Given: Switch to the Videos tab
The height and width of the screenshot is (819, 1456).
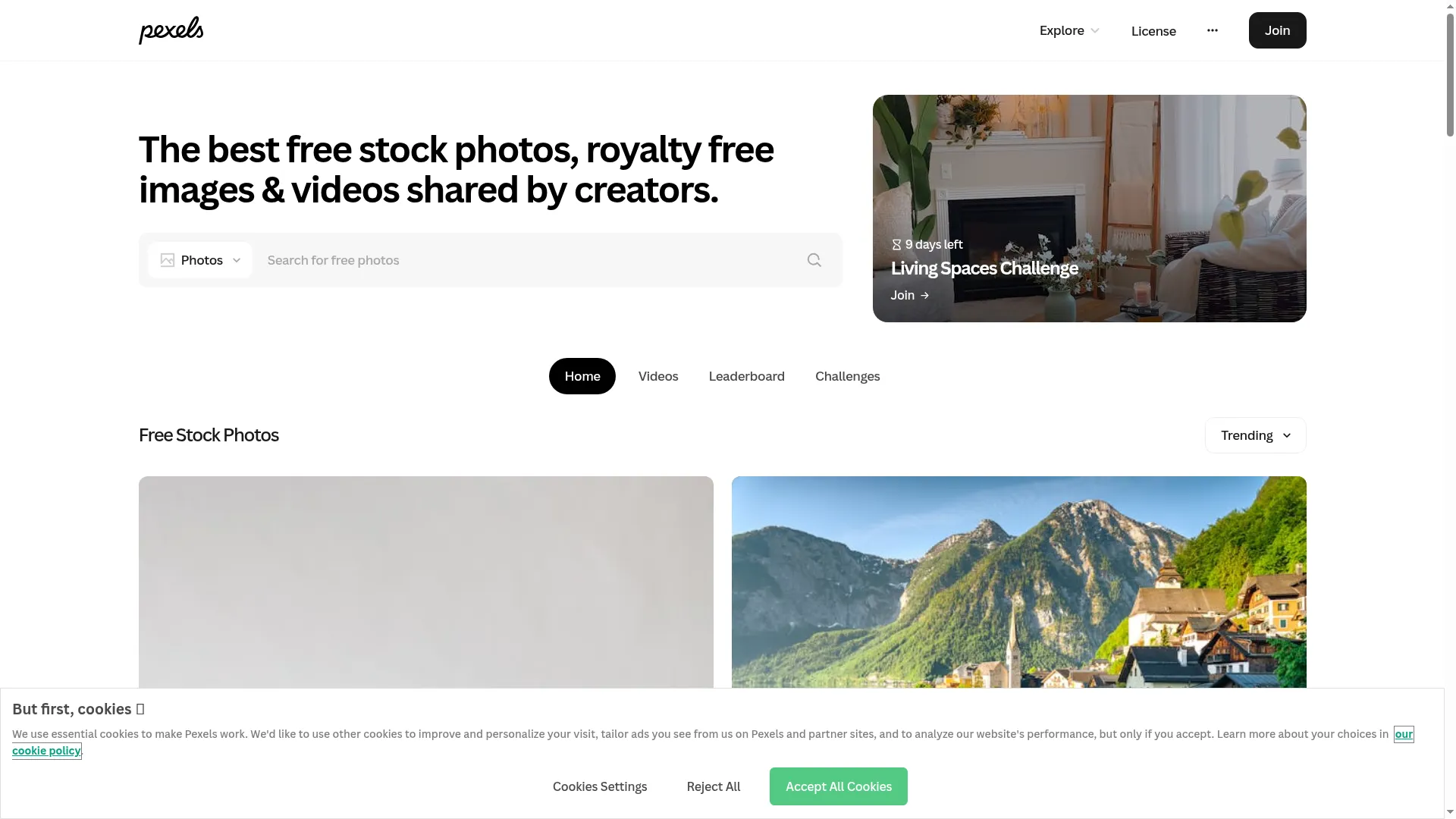Looking at the screenshot, I should (658, 376).
